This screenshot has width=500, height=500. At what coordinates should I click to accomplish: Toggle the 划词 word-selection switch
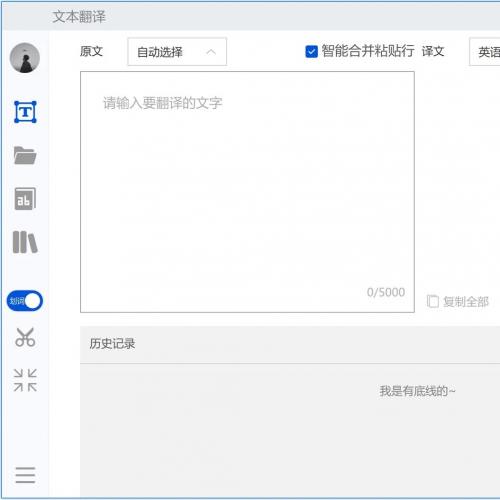(25, 301)
